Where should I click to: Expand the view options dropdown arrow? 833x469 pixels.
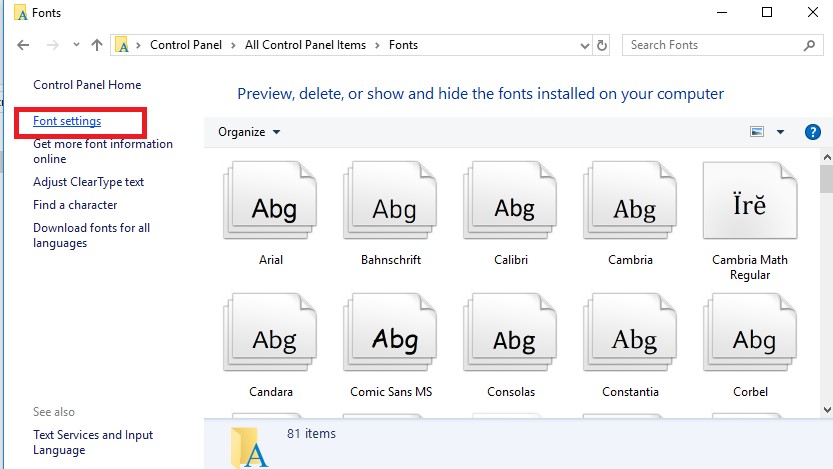[x=780, y=132]
